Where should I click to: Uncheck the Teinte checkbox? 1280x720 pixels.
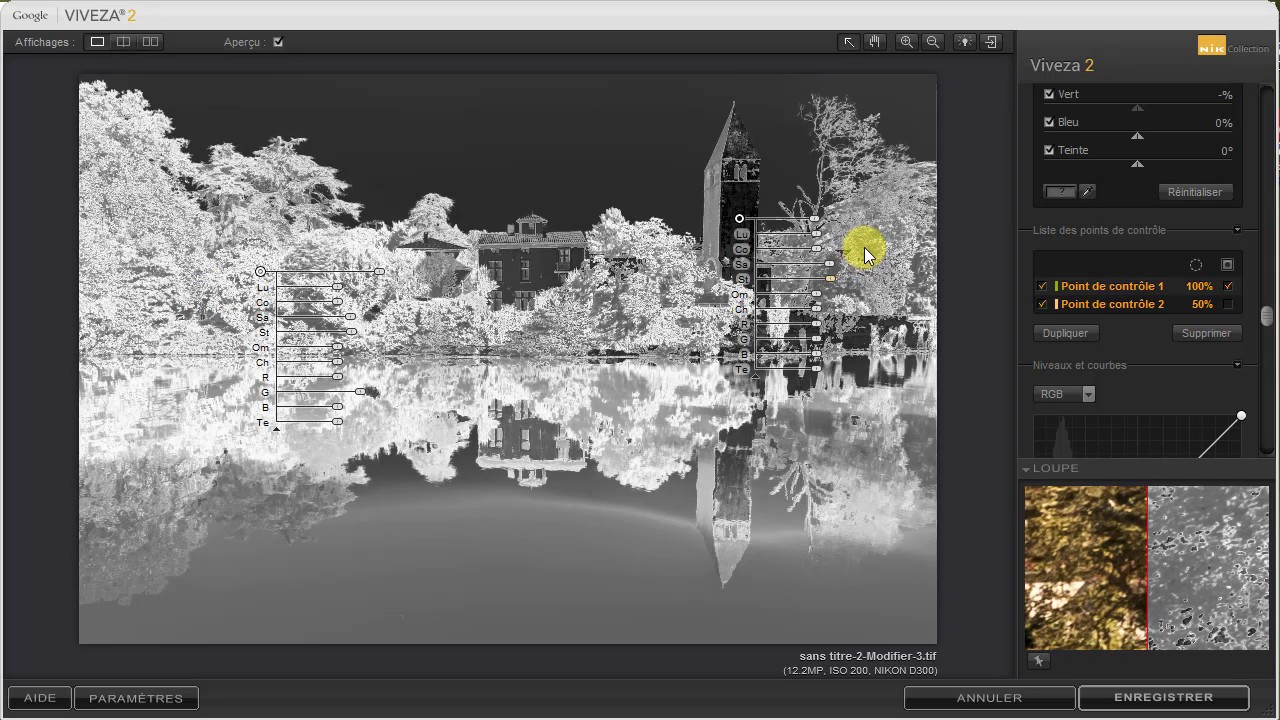pos(1049,150)
